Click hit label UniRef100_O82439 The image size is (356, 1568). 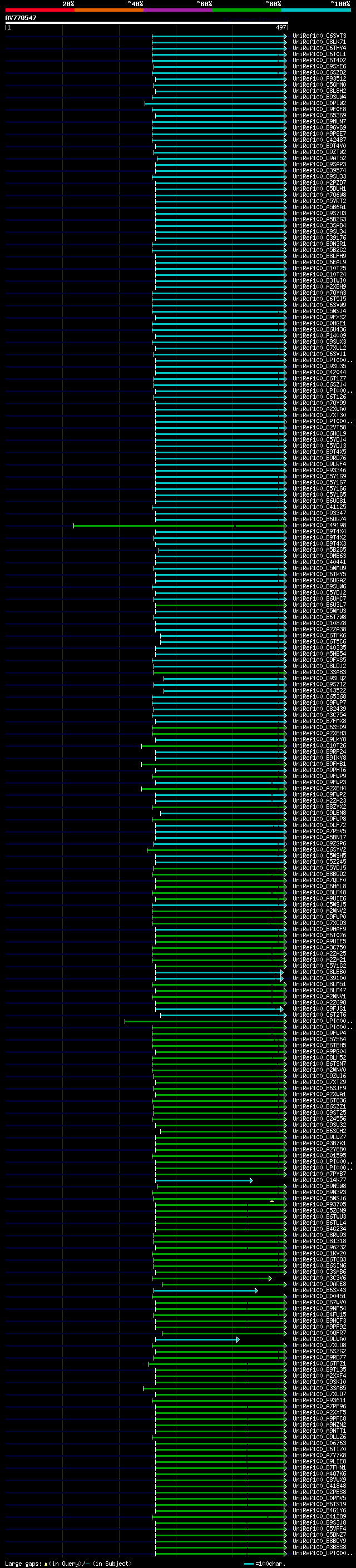[319, 709]
